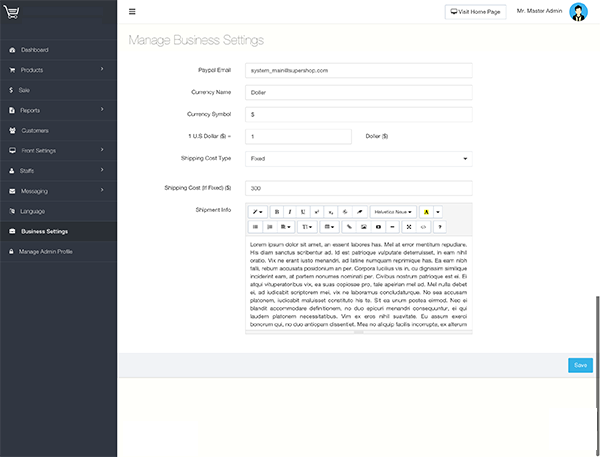Viewport: 600px width, 457px height.
Task: Open the Shipping Cost Type dropdown
Action: (359, 159)
